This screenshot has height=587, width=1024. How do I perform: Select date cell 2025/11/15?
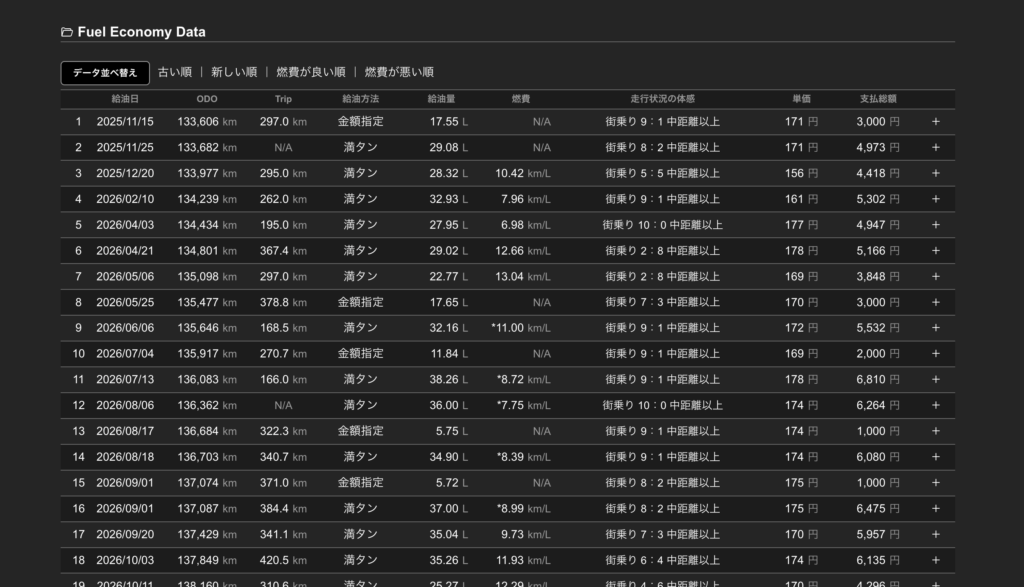125,121
